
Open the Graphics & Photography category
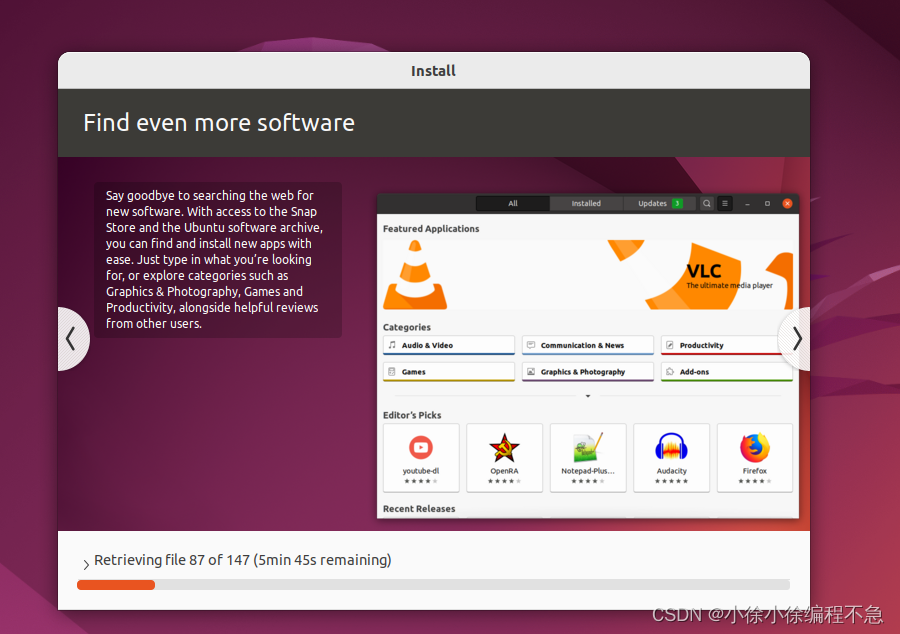[x=588, y=372]
